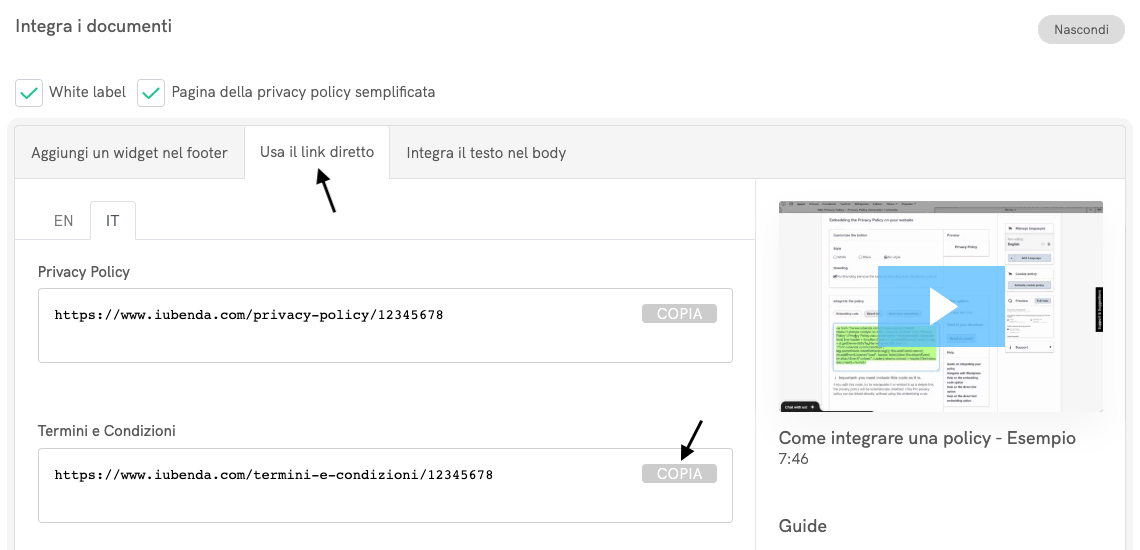Image resolution: width=1140 pixels, height=550 pixels.
Task: Click the Integra i documenti heading
Action: [93, 26]
